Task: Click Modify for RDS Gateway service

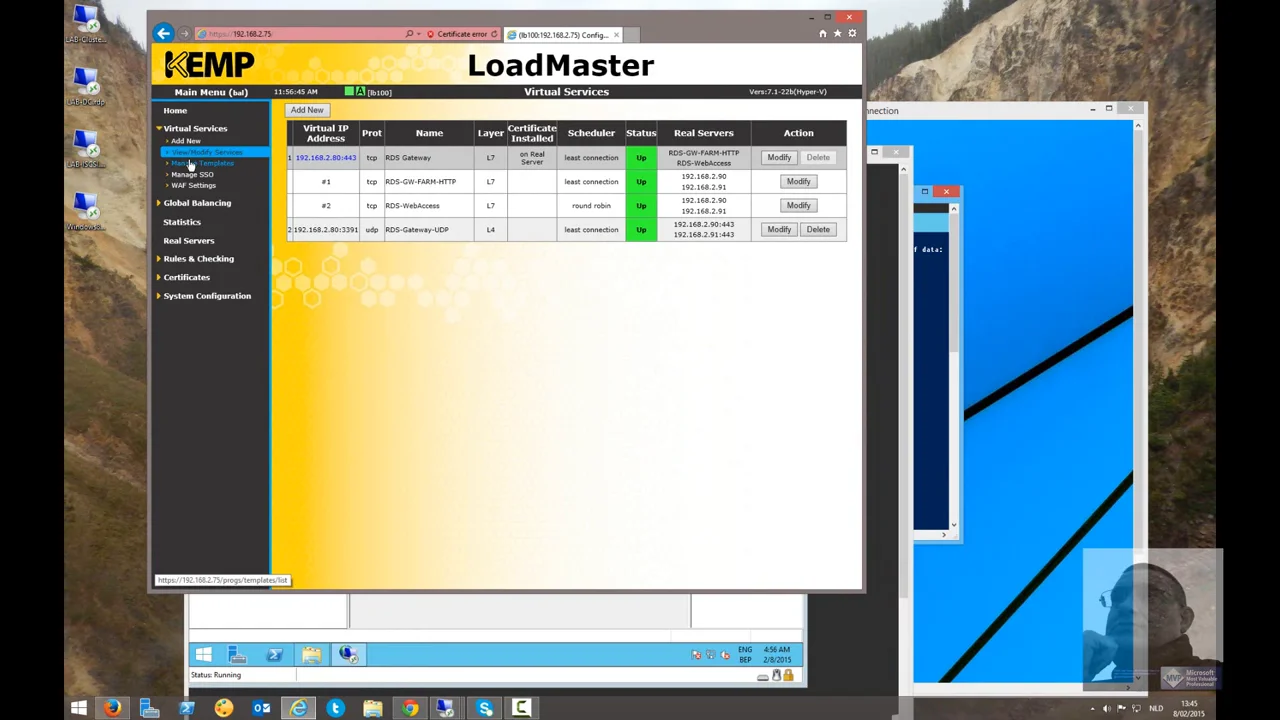Action: coord(779,158)
